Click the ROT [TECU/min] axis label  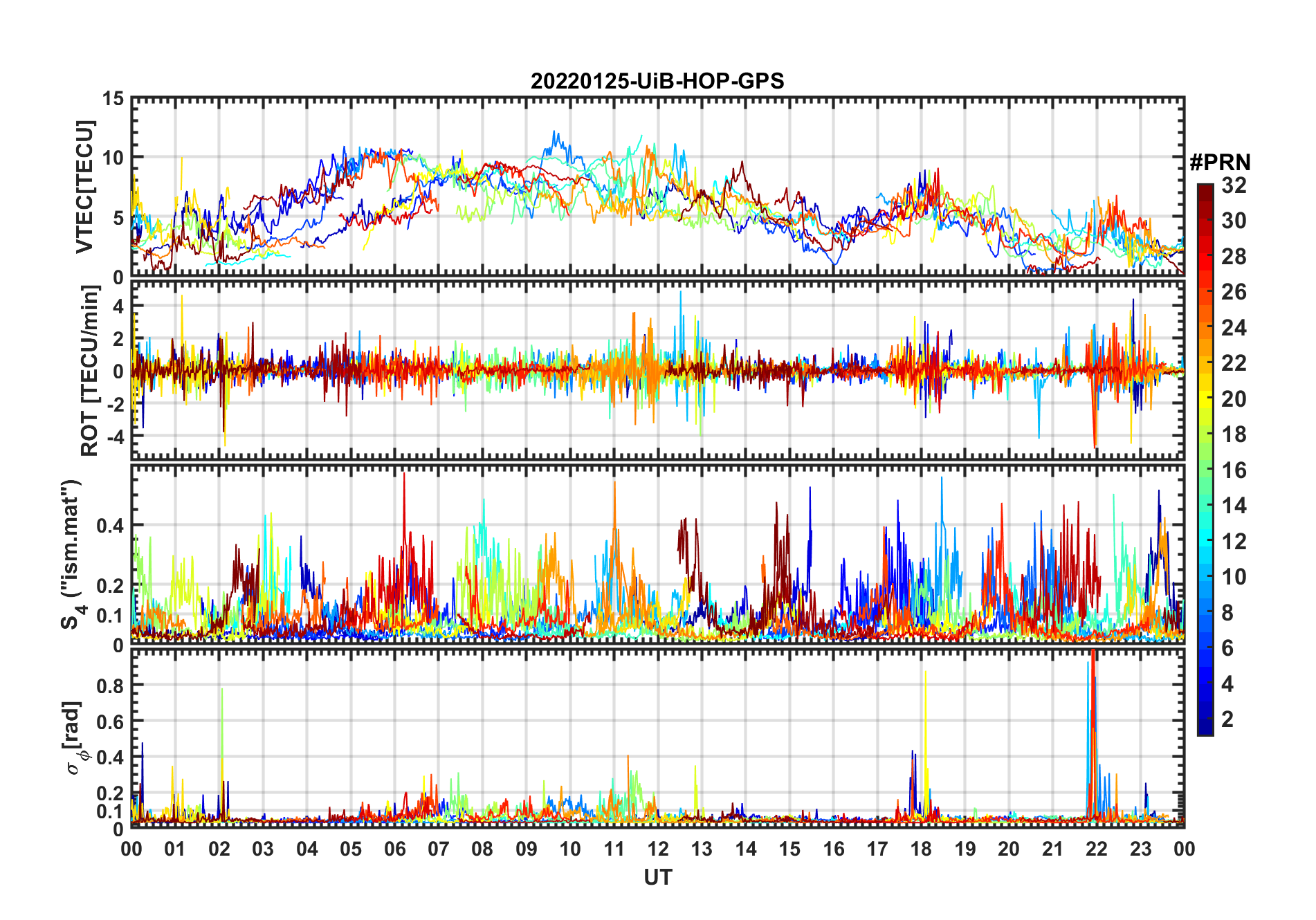pos(89,371)
